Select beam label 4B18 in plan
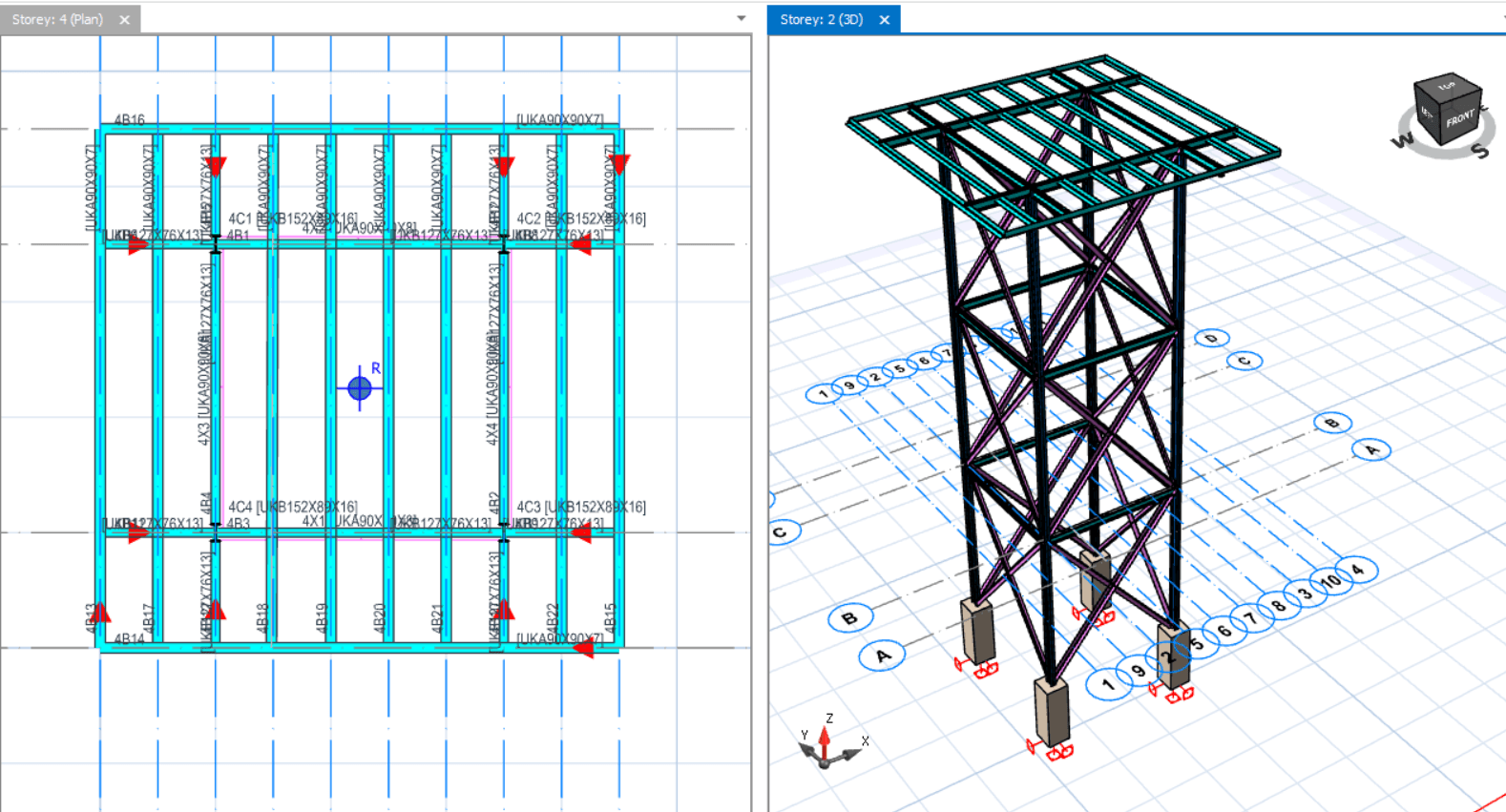 (262, 616)
